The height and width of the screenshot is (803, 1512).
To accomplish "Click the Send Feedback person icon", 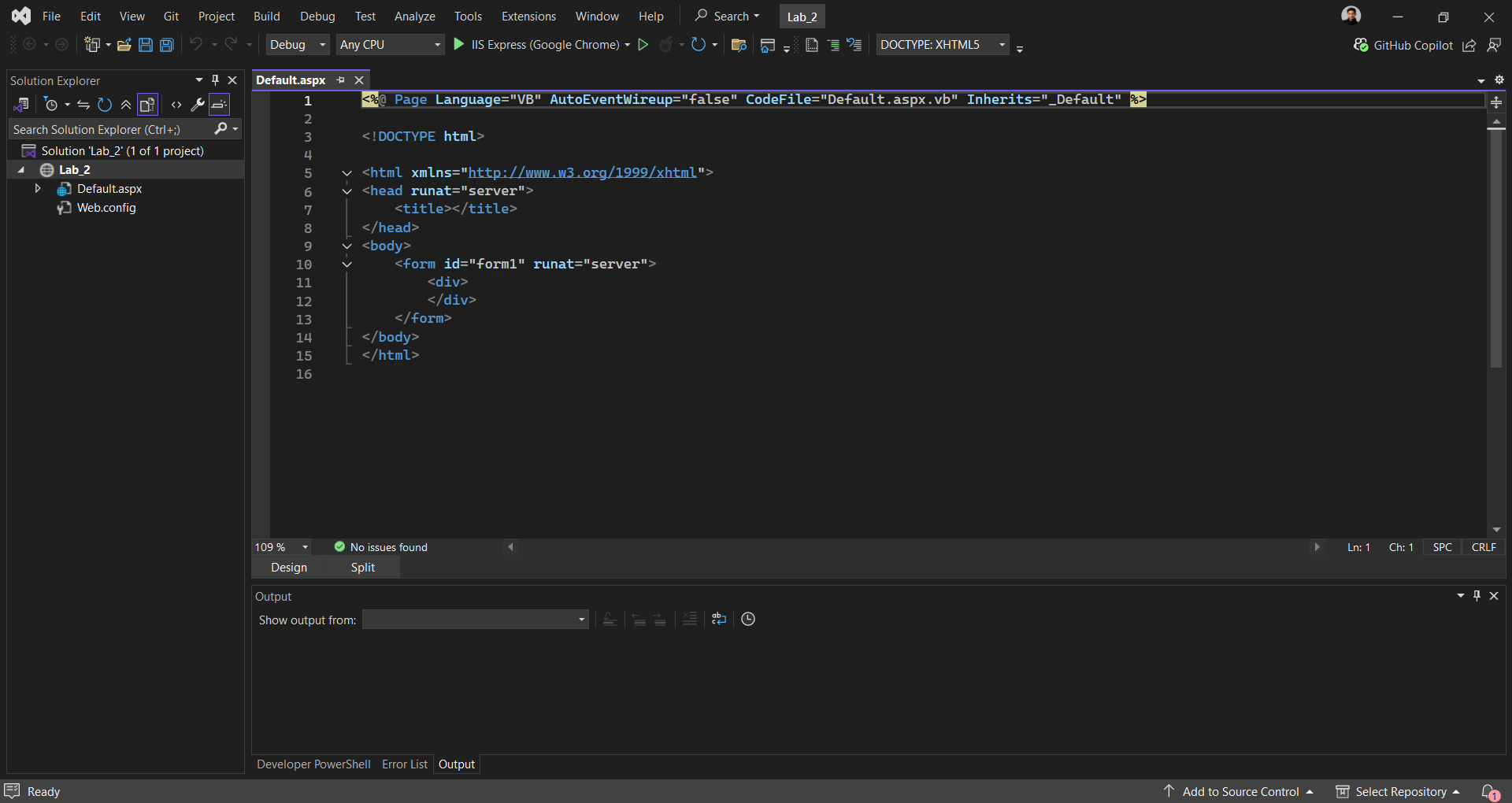I will (x=1494, y=46).
